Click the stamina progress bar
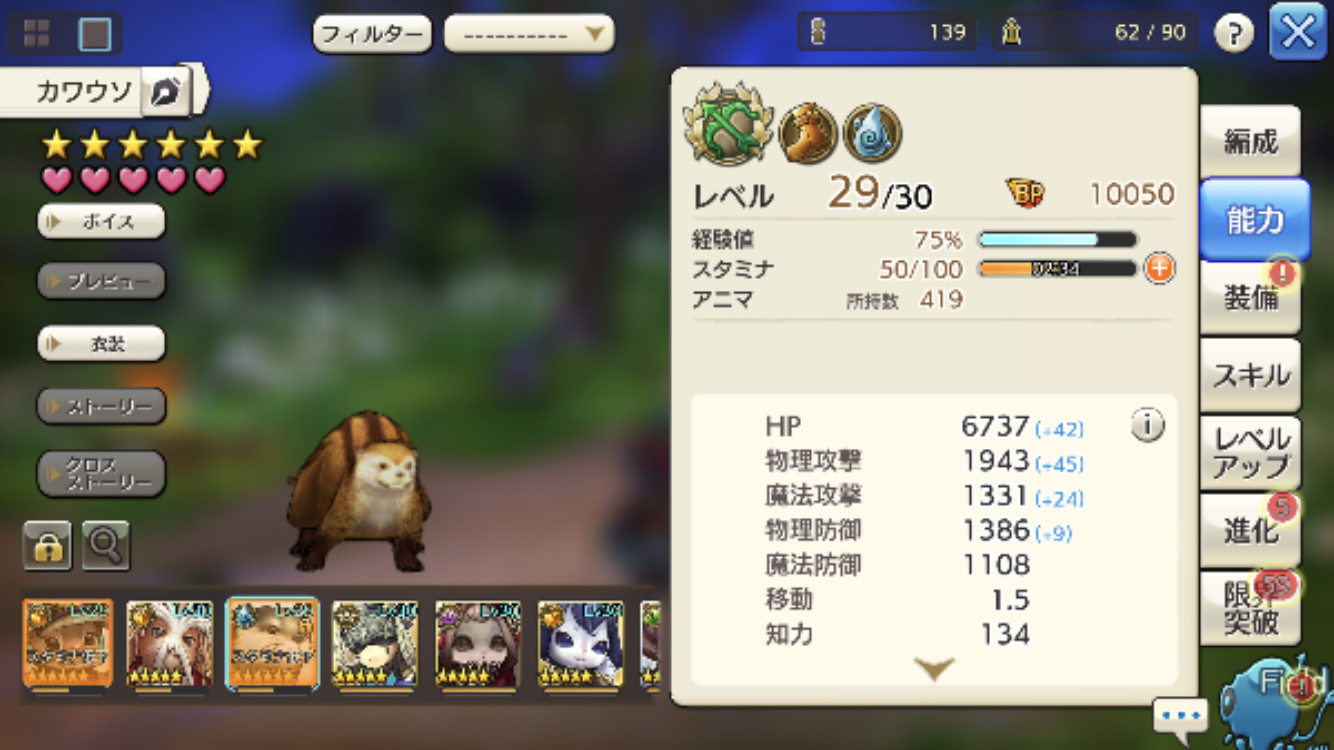This screenshot has height=750, width=1334. tap(1056, 268)
